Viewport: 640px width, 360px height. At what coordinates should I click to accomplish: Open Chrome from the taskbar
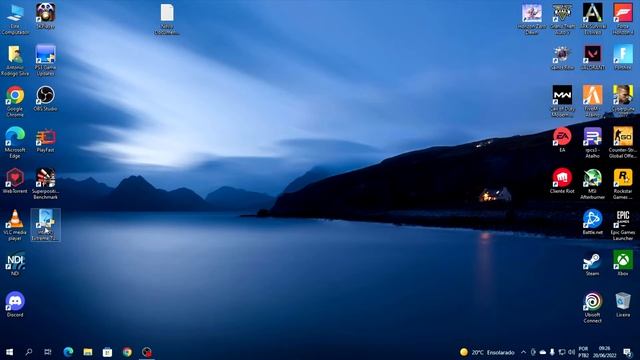click(x=127, y=352)
